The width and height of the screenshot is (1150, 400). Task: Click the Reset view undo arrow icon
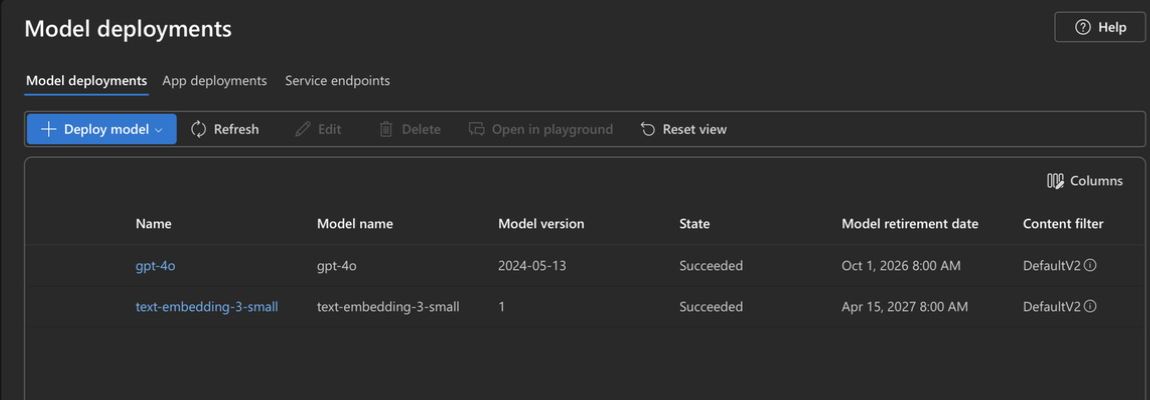648,129
